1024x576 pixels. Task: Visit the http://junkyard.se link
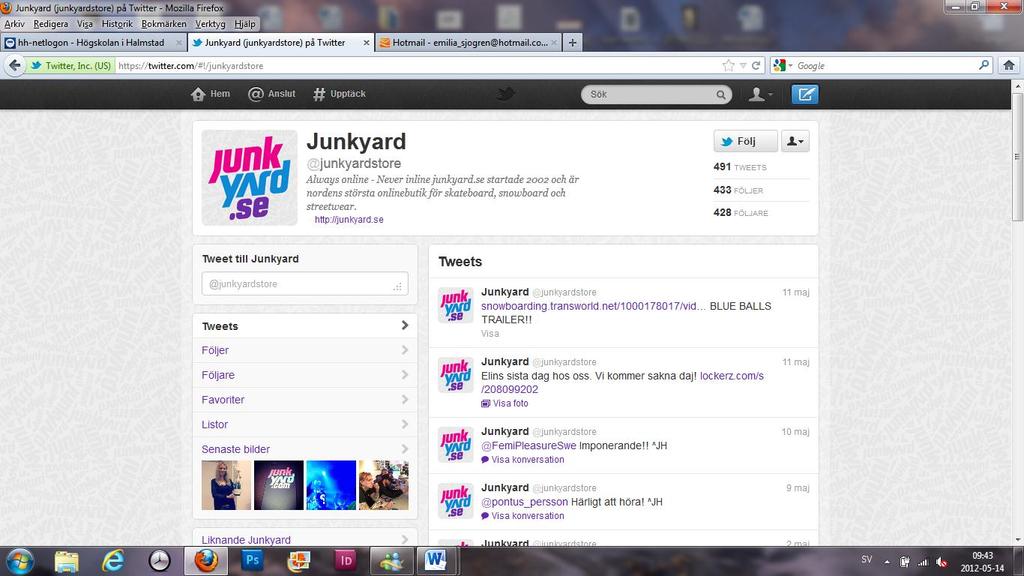click(349, 219)
